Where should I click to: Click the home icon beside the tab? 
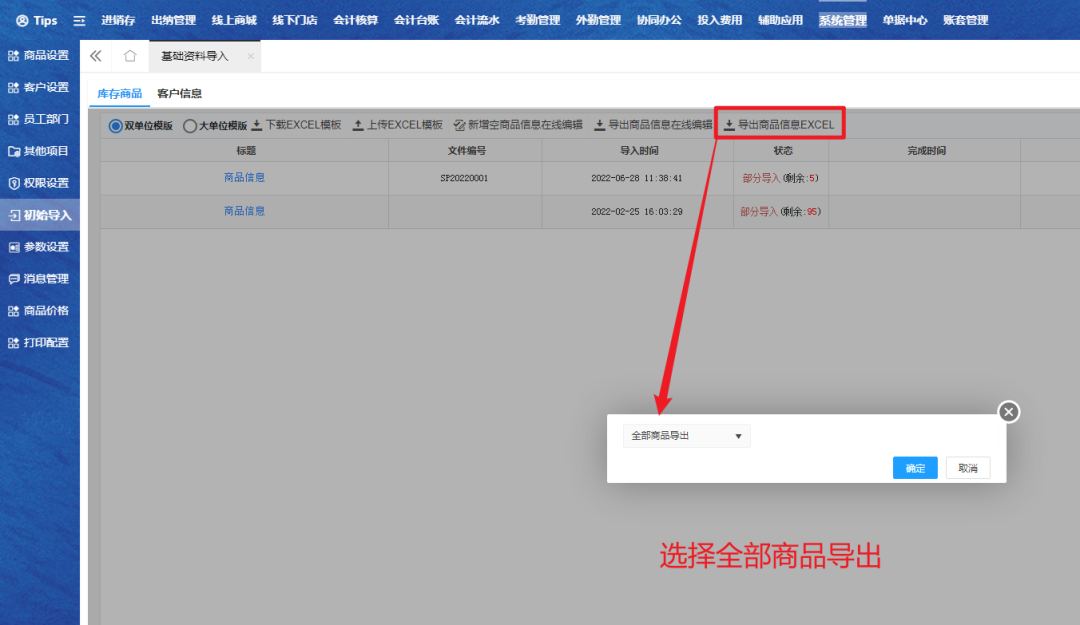coord(130,56)
